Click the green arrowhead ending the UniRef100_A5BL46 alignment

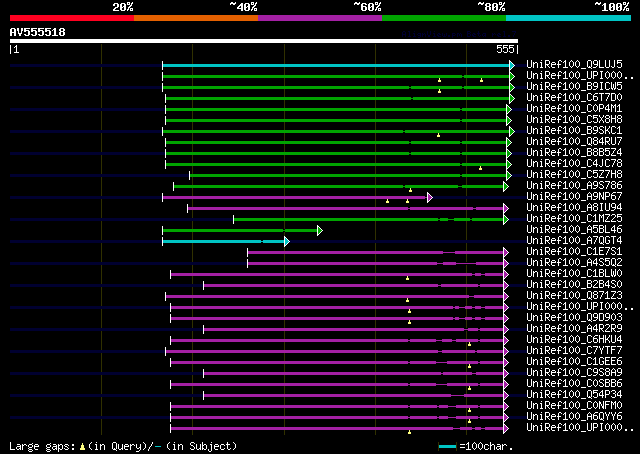click(320, 231)
